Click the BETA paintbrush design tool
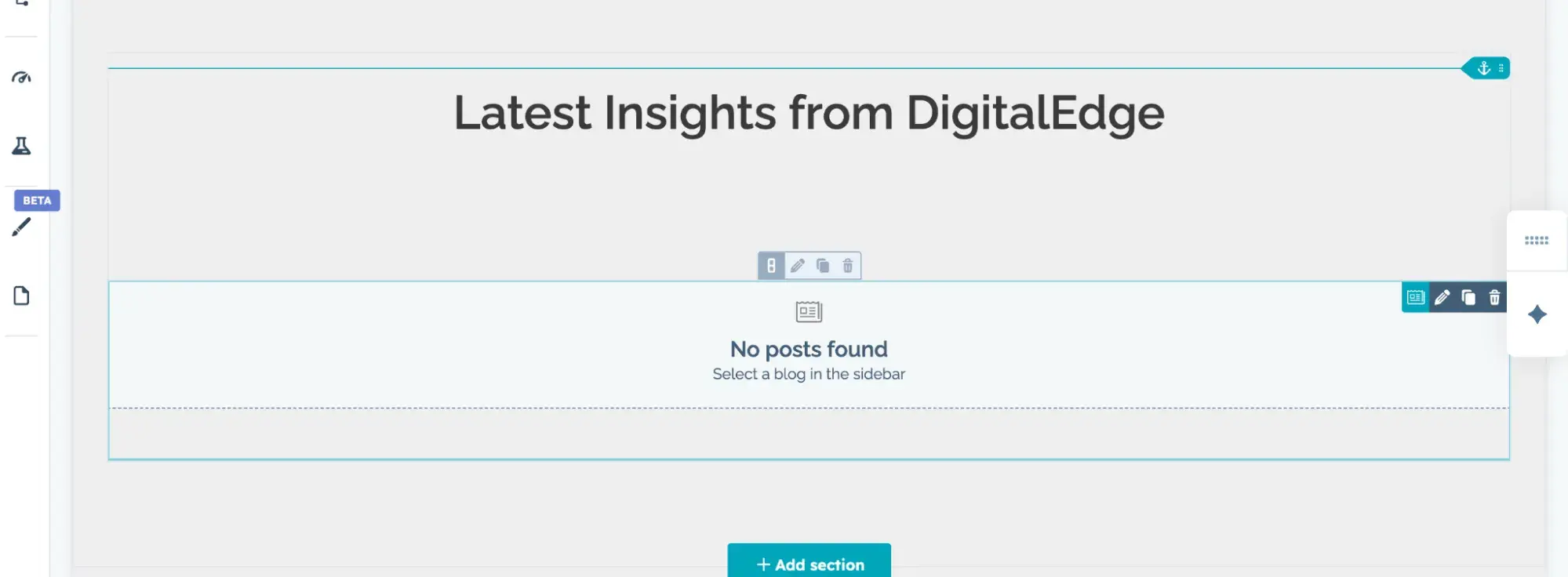This screenshot has width=1568, height=577. pyautogui.click(x=21, y=227)
